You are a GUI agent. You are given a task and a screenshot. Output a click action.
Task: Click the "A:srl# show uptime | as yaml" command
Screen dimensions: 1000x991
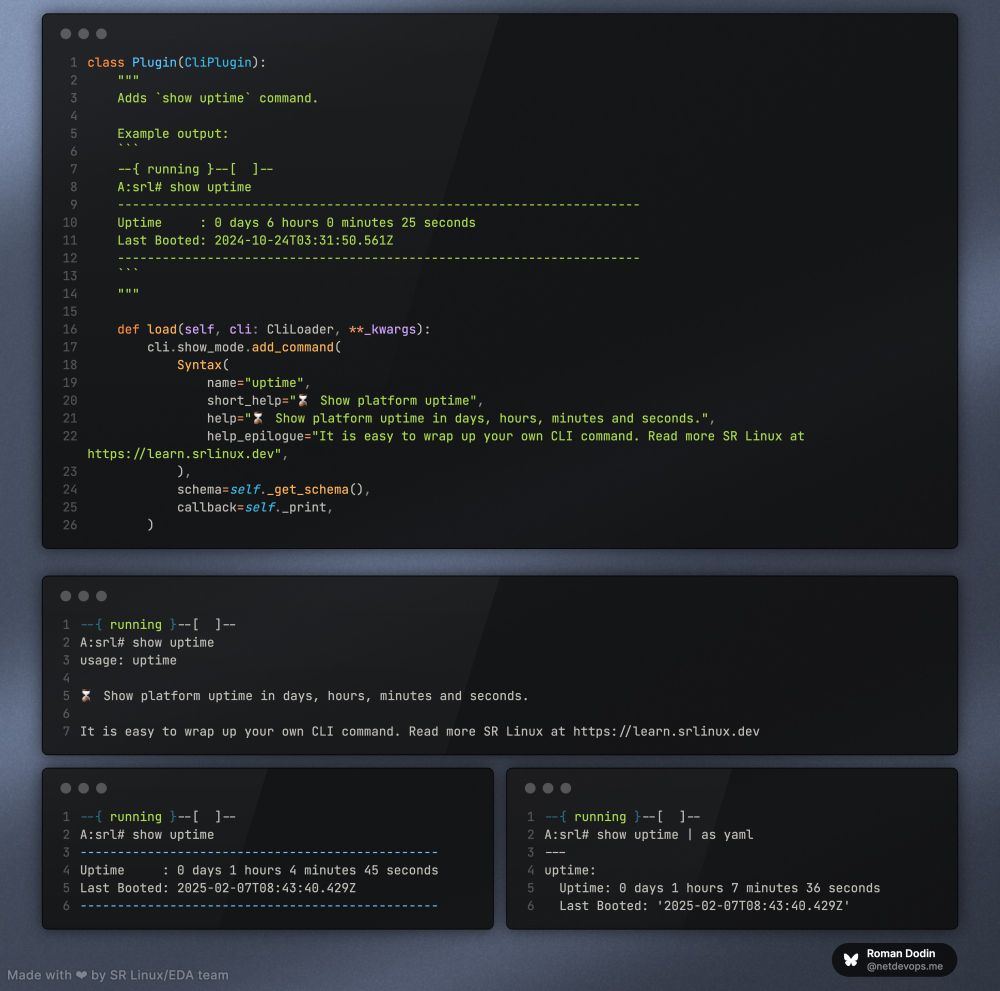pyautogui.click(x=649, y=835)
